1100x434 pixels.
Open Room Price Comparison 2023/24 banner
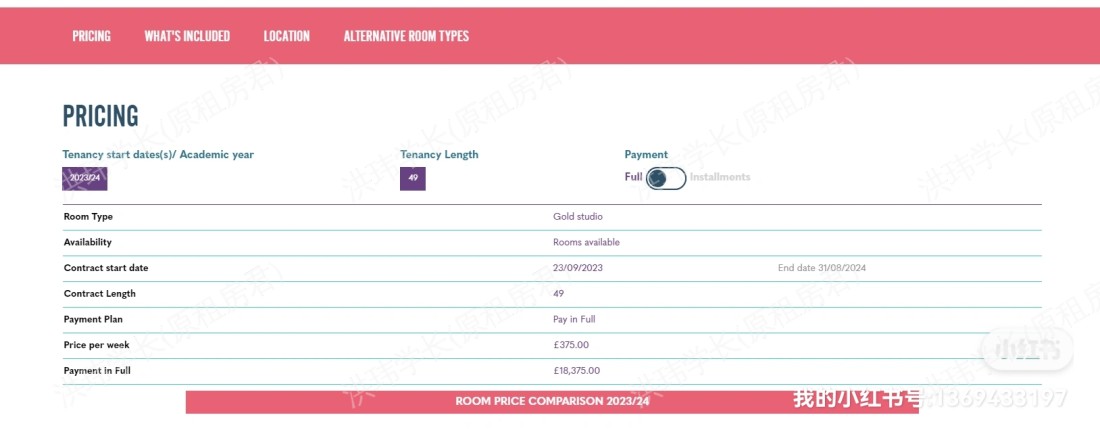click(552, 401)
